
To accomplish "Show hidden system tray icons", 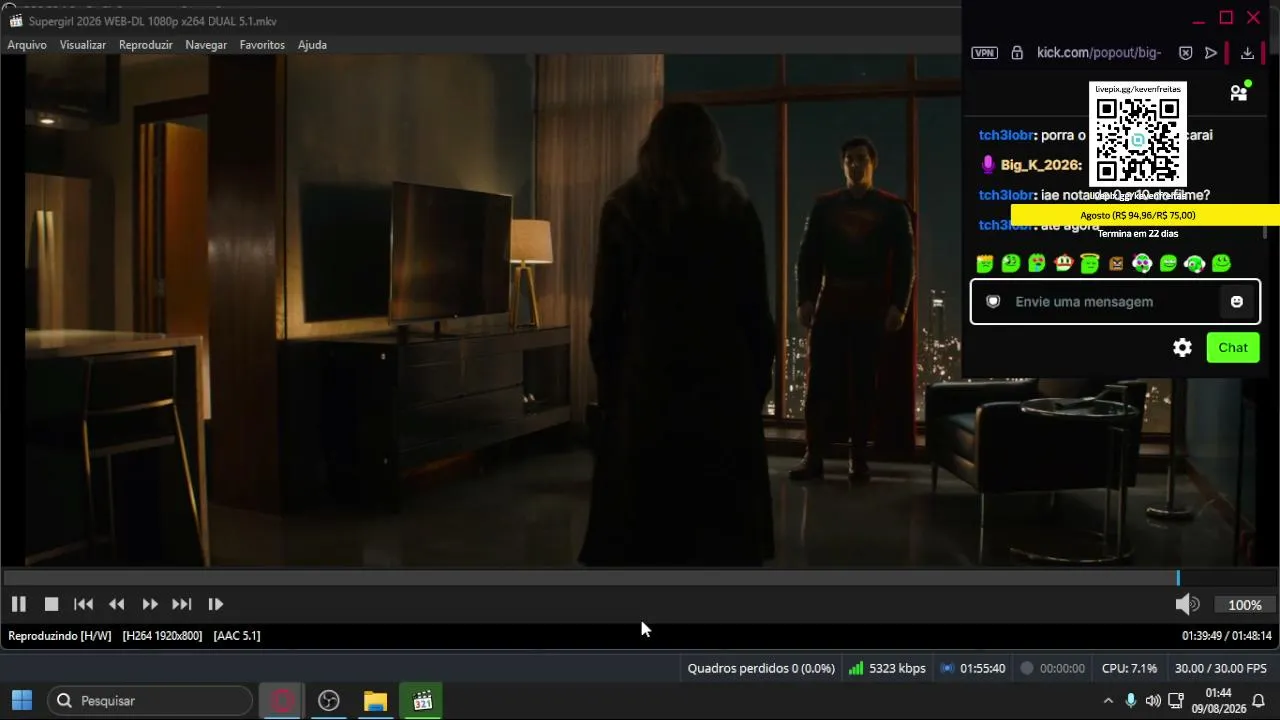I will pos(1108,701).
